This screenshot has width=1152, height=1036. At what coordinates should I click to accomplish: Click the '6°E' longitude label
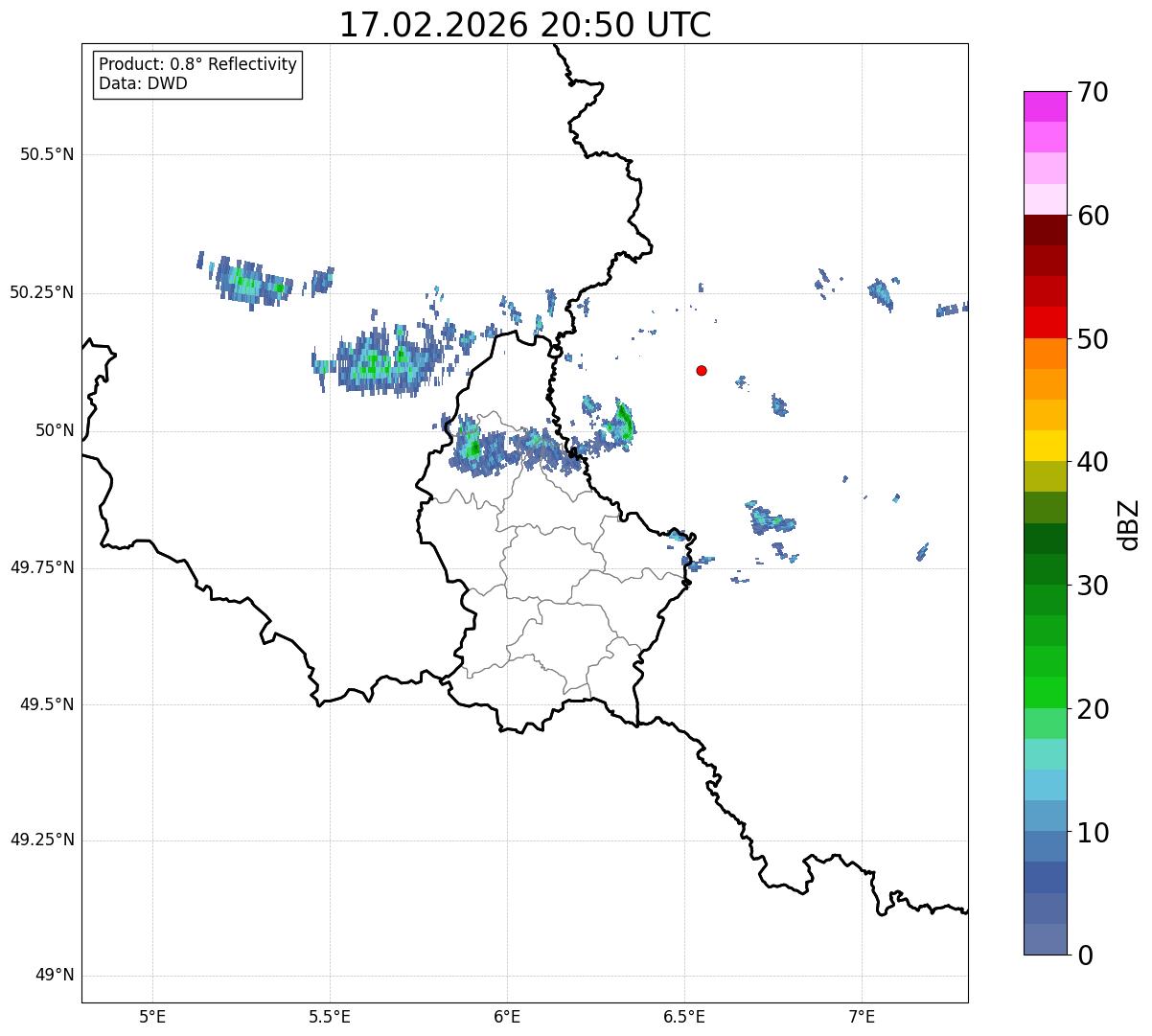coord(507,1017)
